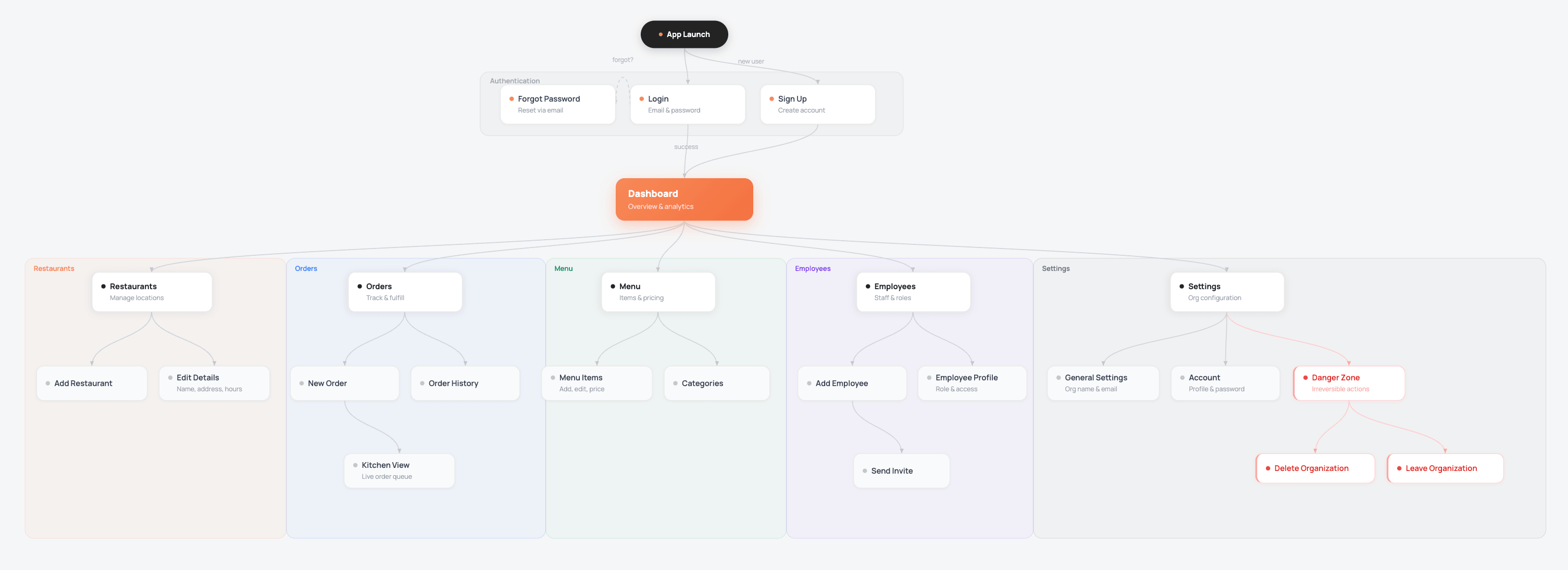Click the 'forgot?' edge label
Screen dimensions: 1568x570
pyautogui.click(x=622, y=60)
